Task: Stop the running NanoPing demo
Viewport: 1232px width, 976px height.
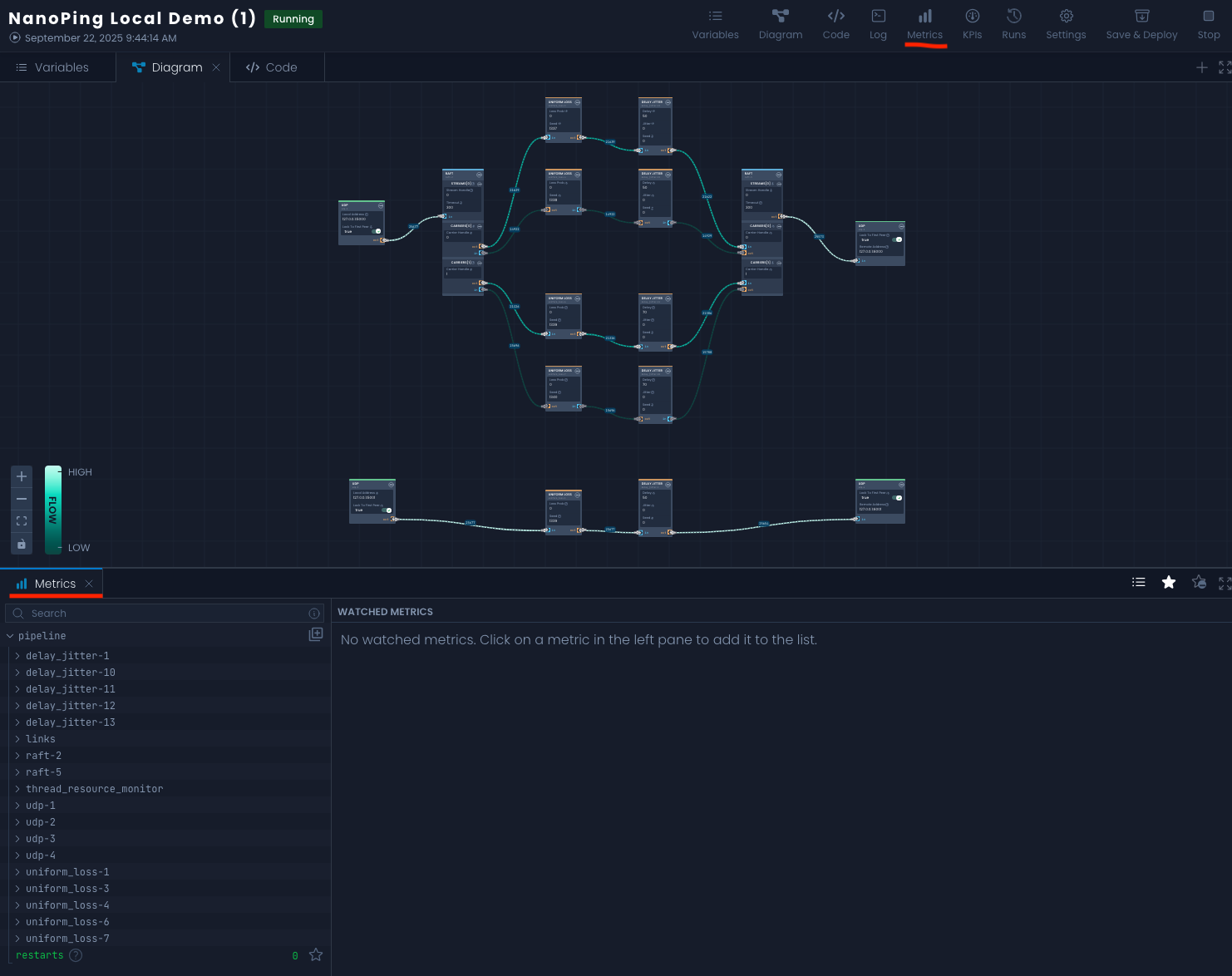Action: 1208,23
